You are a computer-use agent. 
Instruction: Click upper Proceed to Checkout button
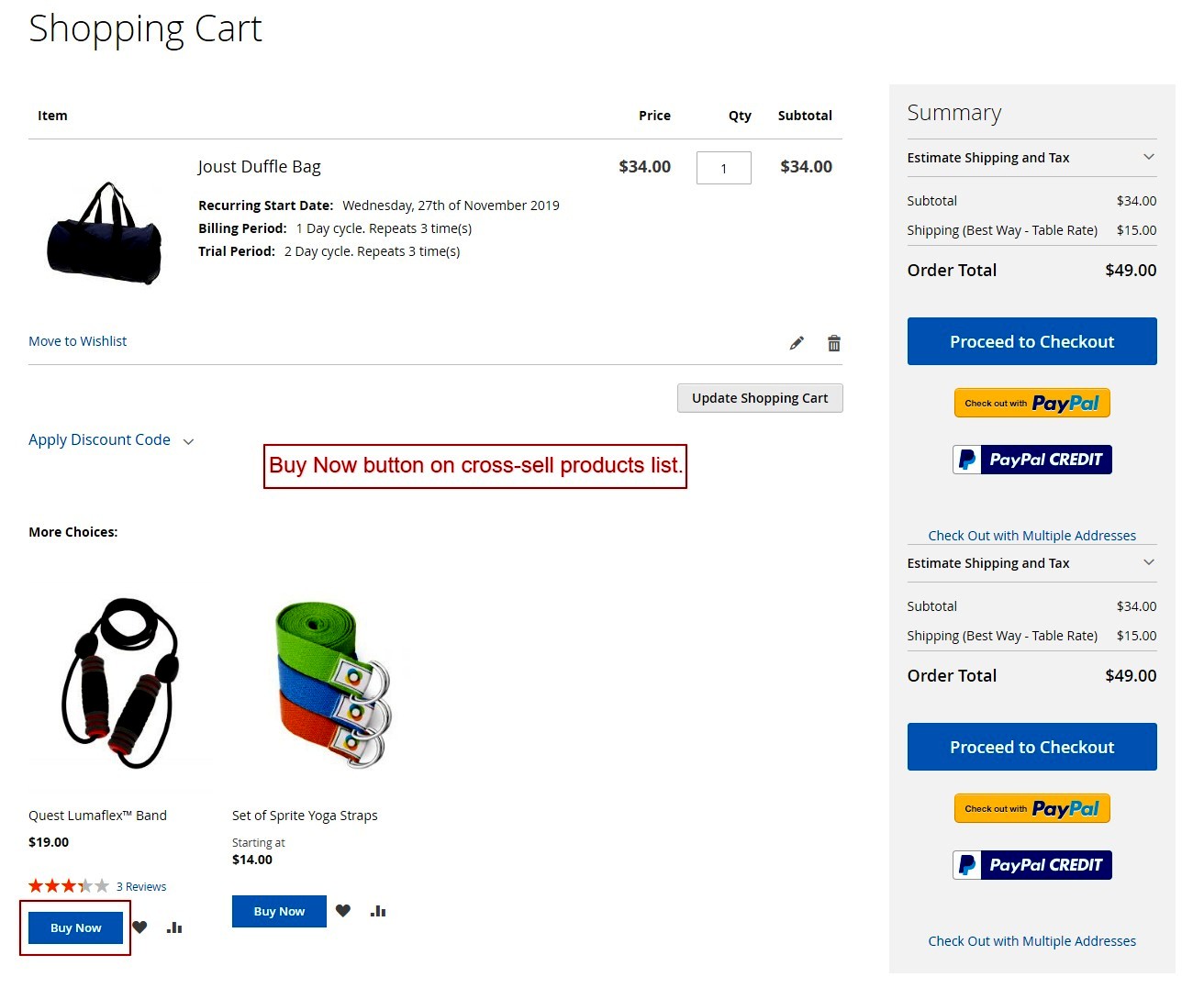click(1031, 341)
